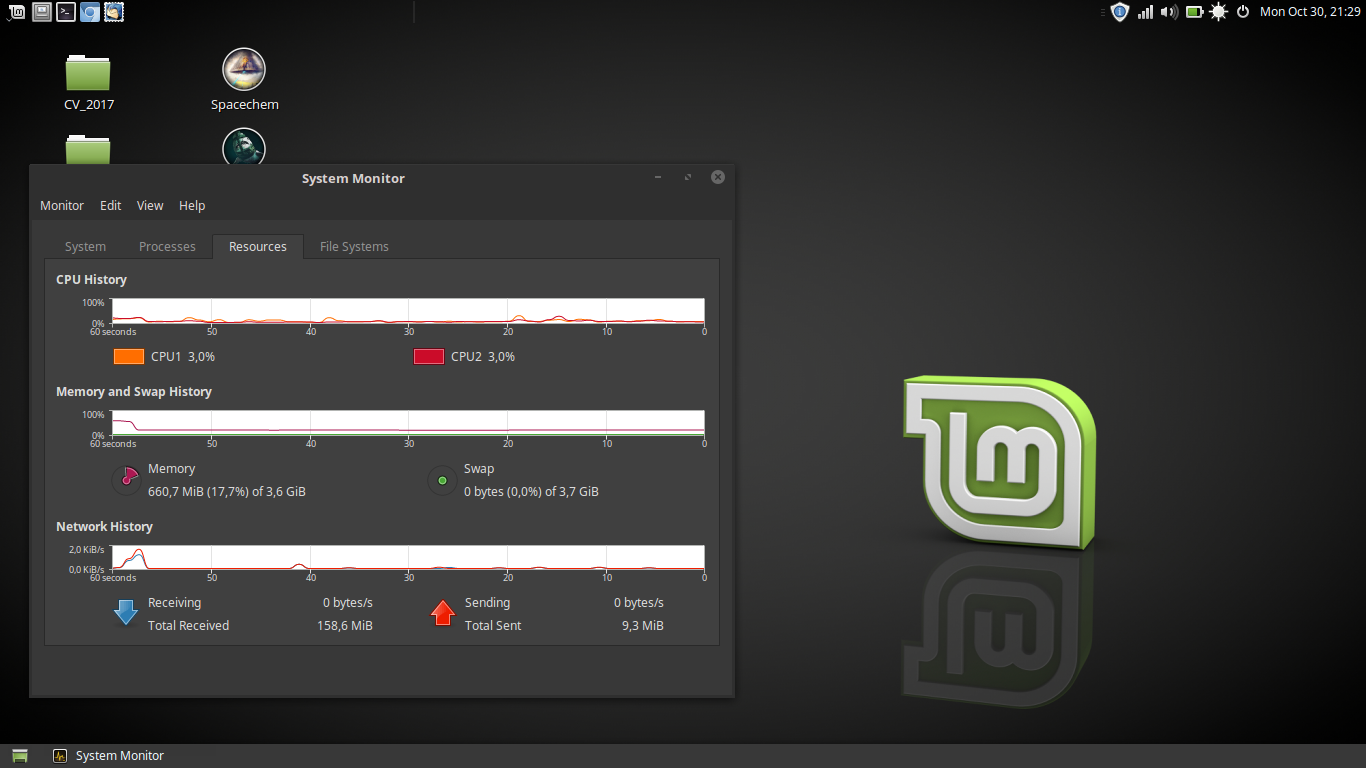The height and width of the screenshot is (768, 1366).
Task: Click the 'Memory' label
Action: [x=171, y=468]
